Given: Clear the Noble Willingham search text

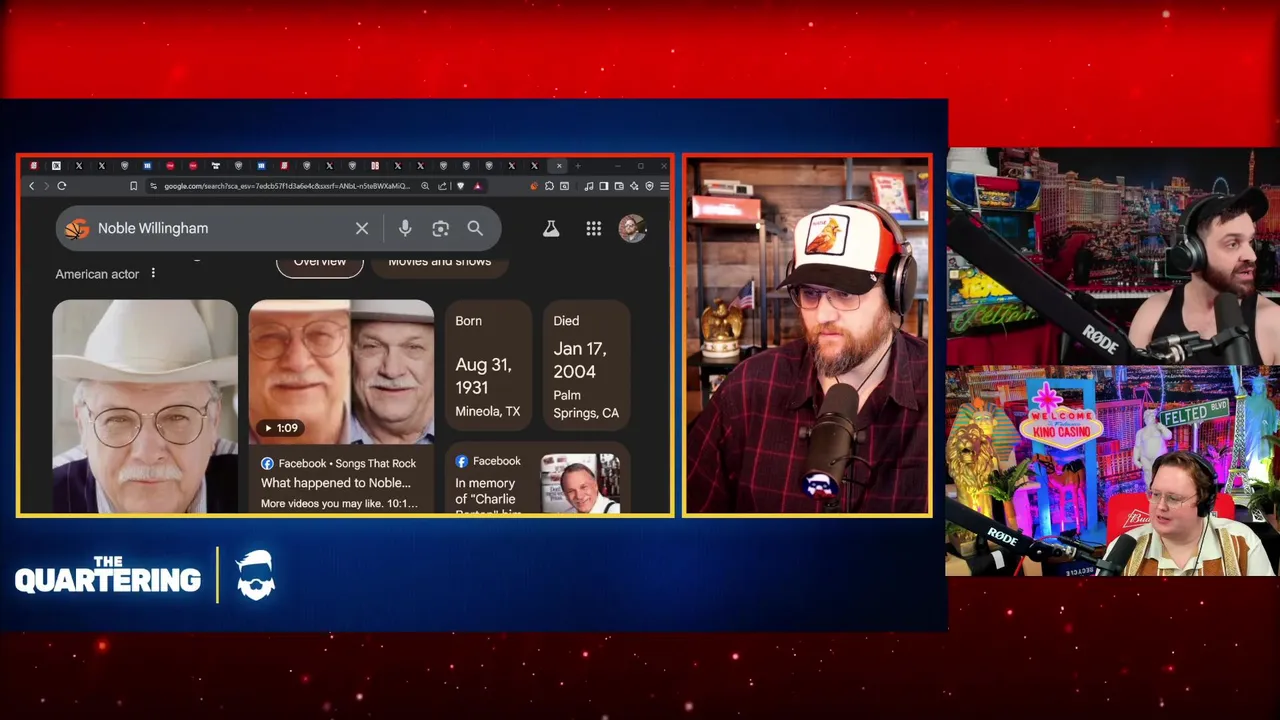Looking at the screenshot, I should [x=362, y=228].
